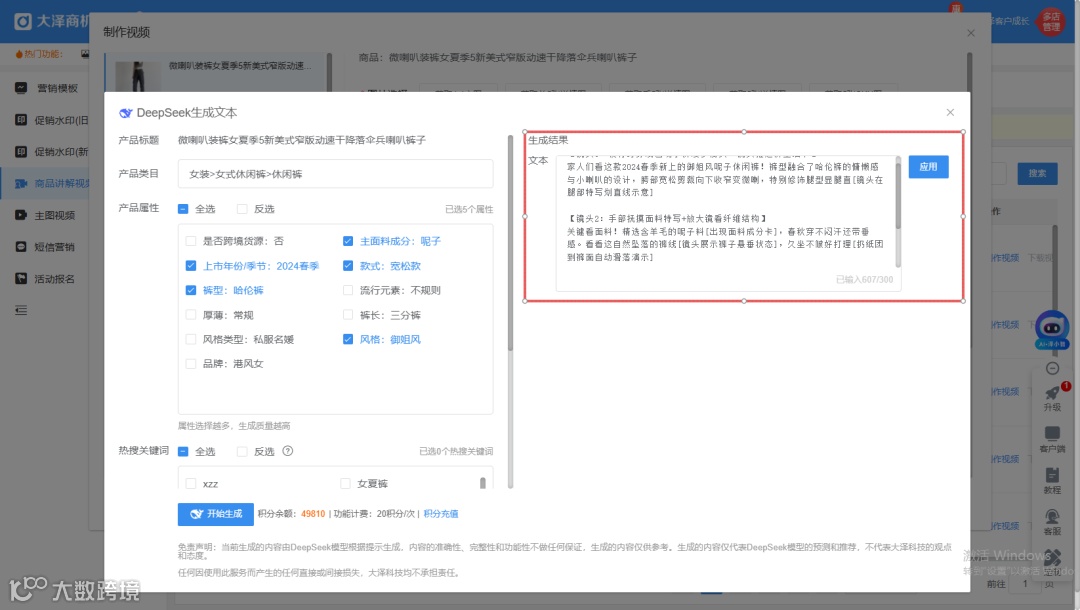Click the 客户端 icon in right toolbar
The width and height of the screenshot is (1080, 610).
(x=1052, y=433)
